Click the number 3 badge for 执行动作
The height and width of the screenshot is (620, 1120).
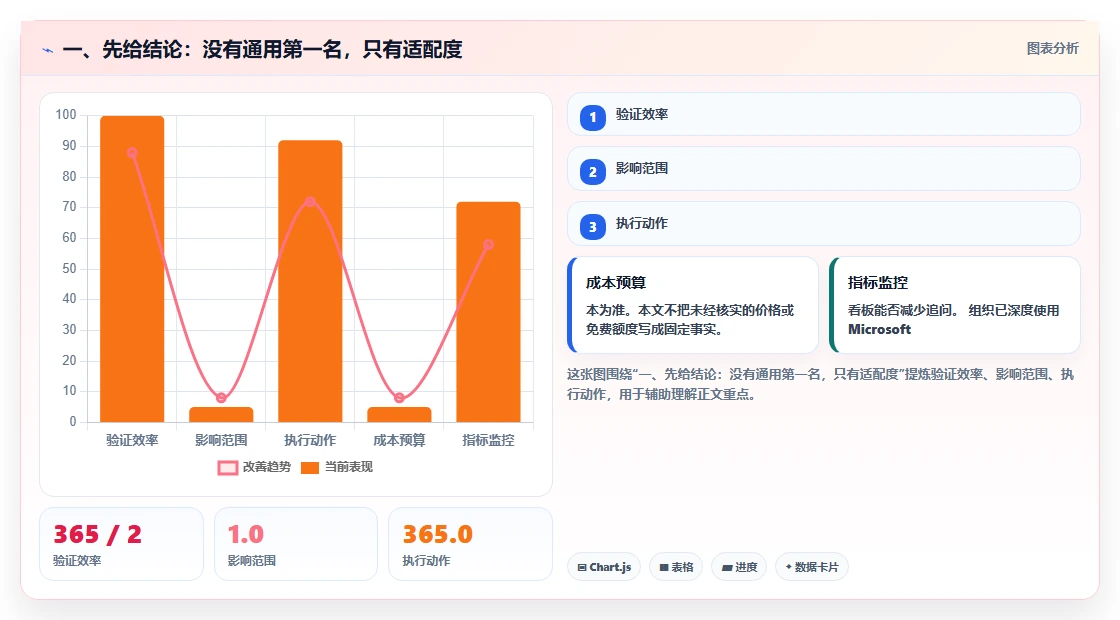tap(592, 227)
